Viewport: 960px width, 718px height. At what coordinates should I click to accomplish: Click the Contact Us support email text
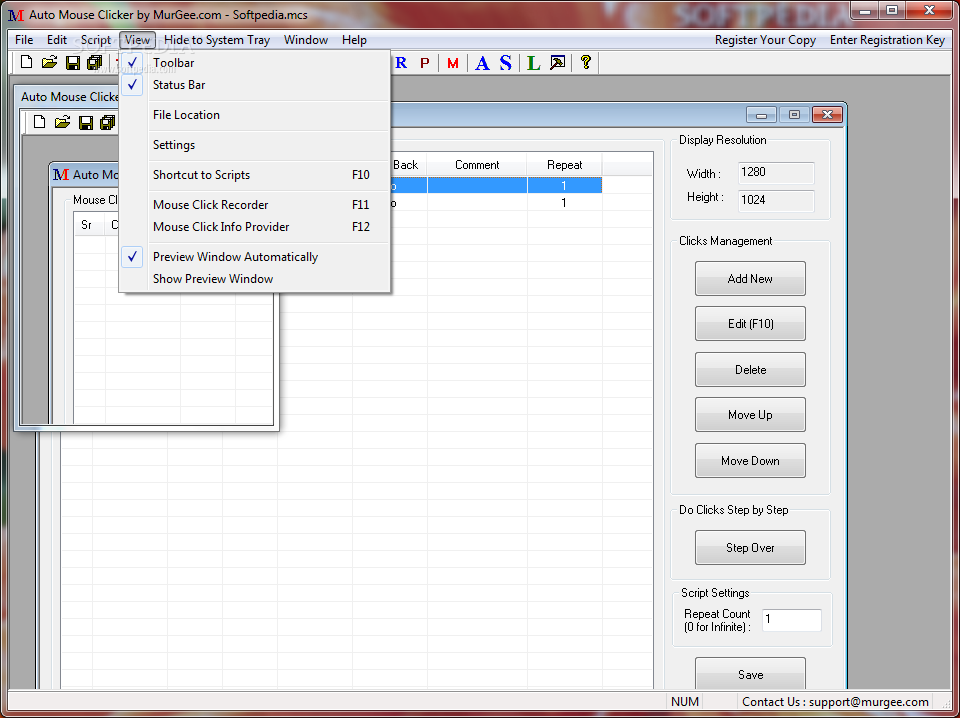835,702
